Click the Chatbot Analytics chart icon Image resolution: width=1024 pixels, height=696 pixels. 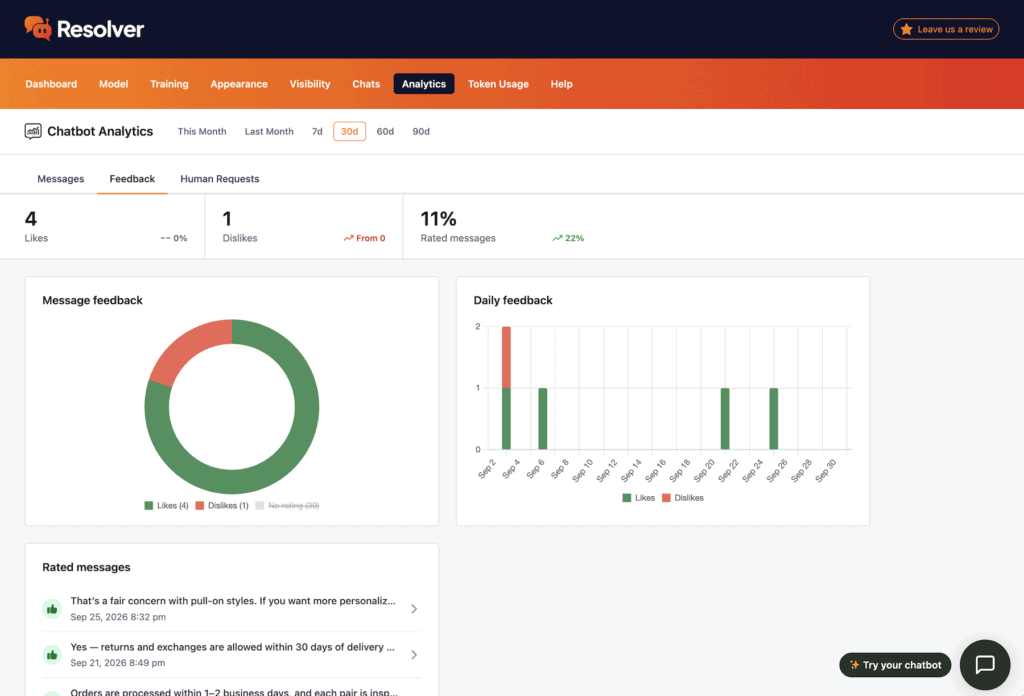tap(33, 131)
